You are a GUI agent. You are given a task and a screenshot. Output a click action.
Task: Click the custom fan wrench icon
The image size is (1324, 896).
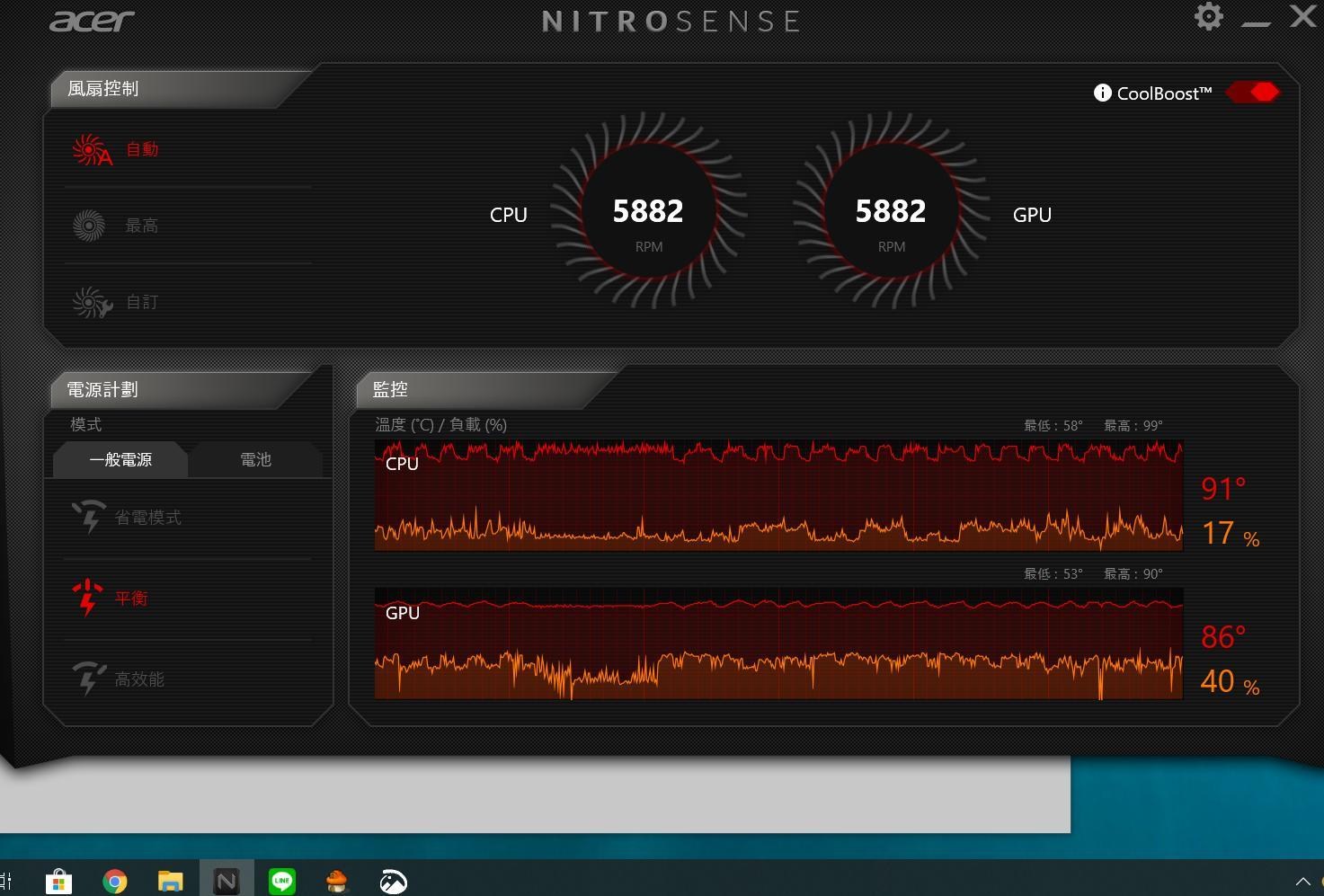[92, 303]
